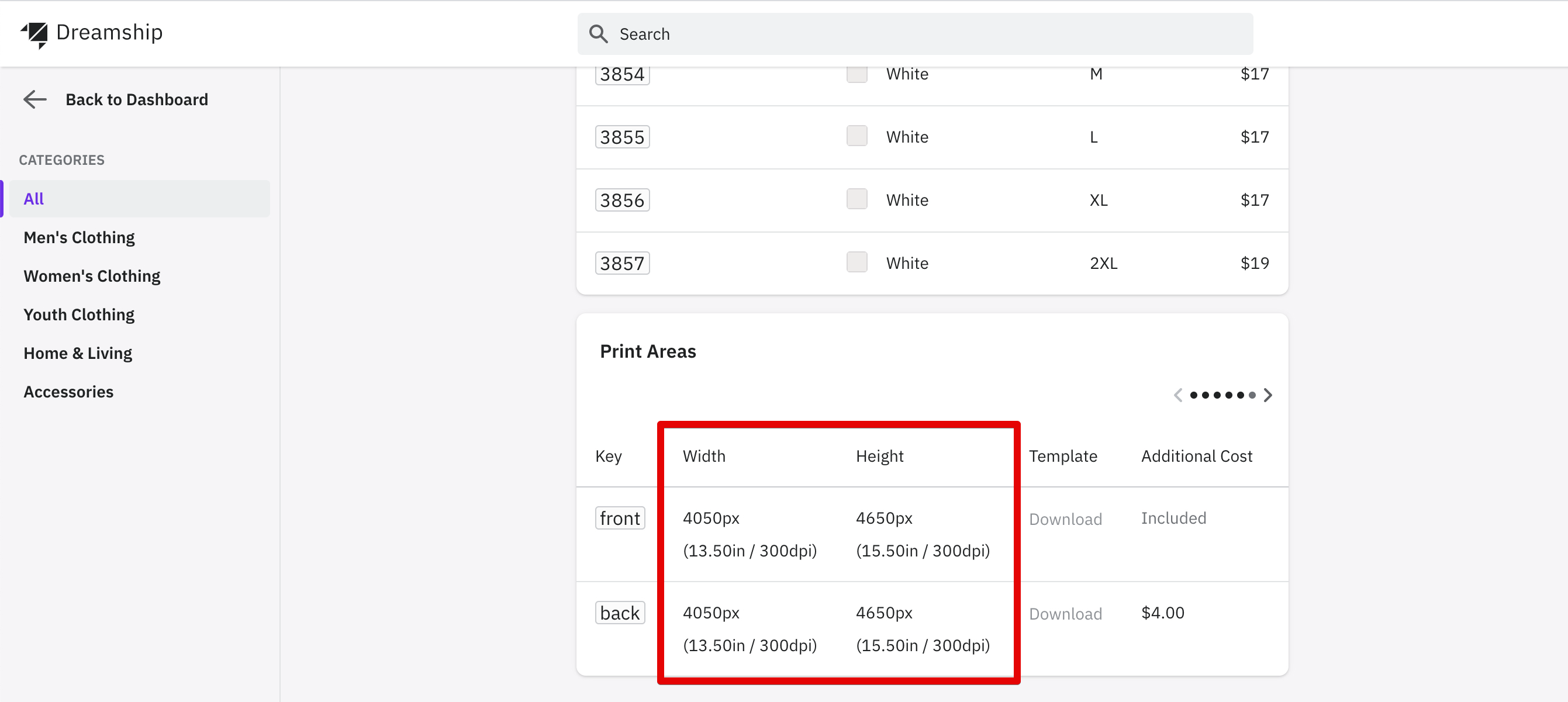Click the Dreamship logo icon
Viewport: 1568px width, 702px height.
point(35,34)
